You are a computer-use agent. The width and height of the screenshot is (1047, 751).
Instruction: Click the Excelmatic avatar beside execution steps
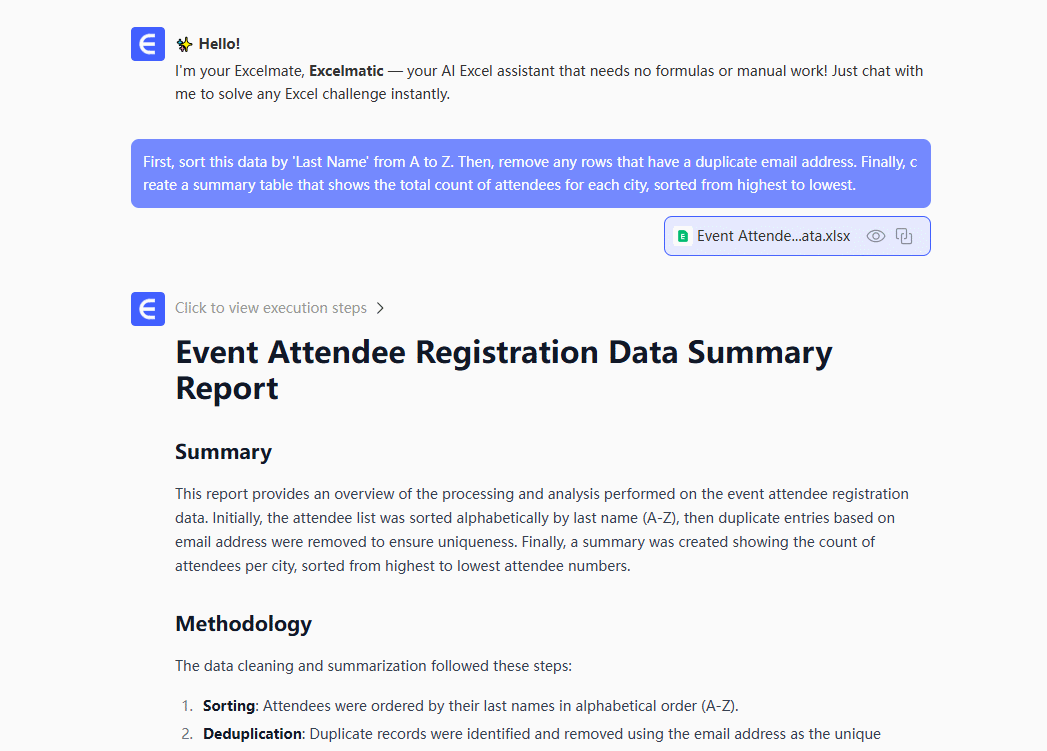(147, 308)
